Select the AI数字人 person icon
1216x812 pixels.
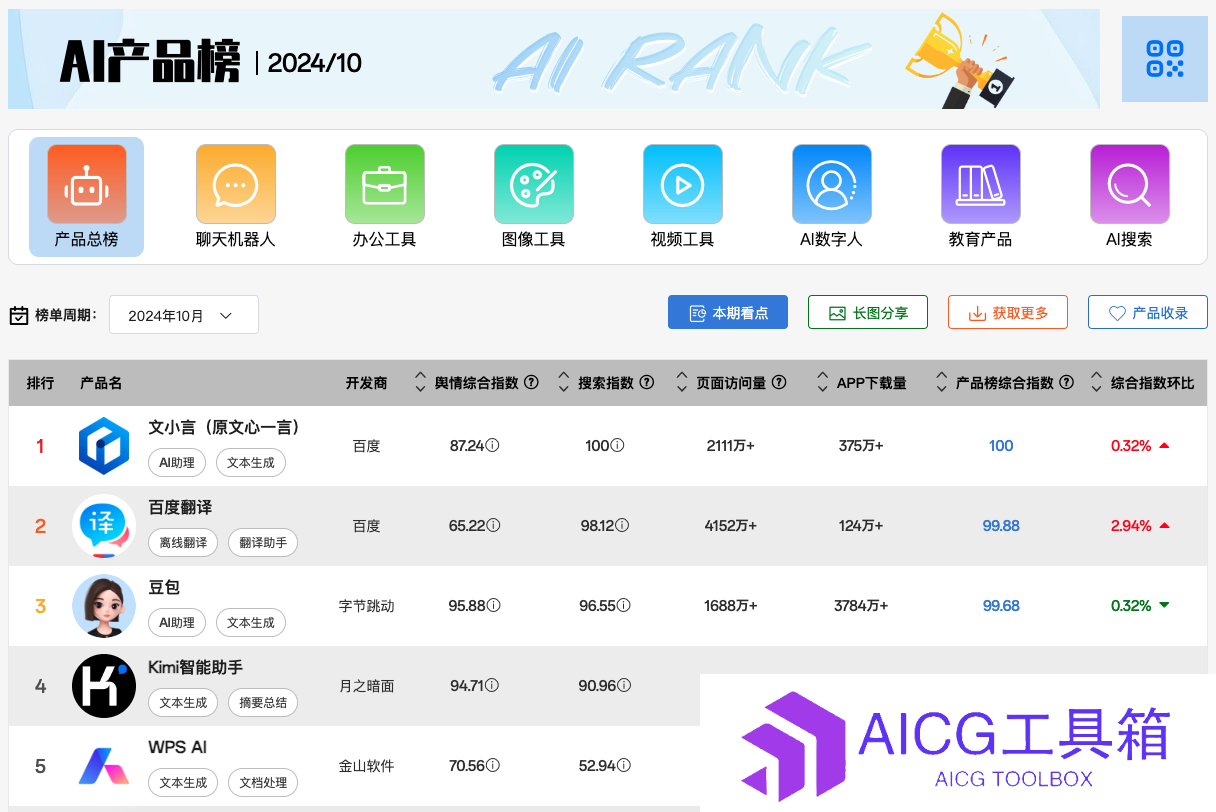pyautogui.click(x=832, y=184)
